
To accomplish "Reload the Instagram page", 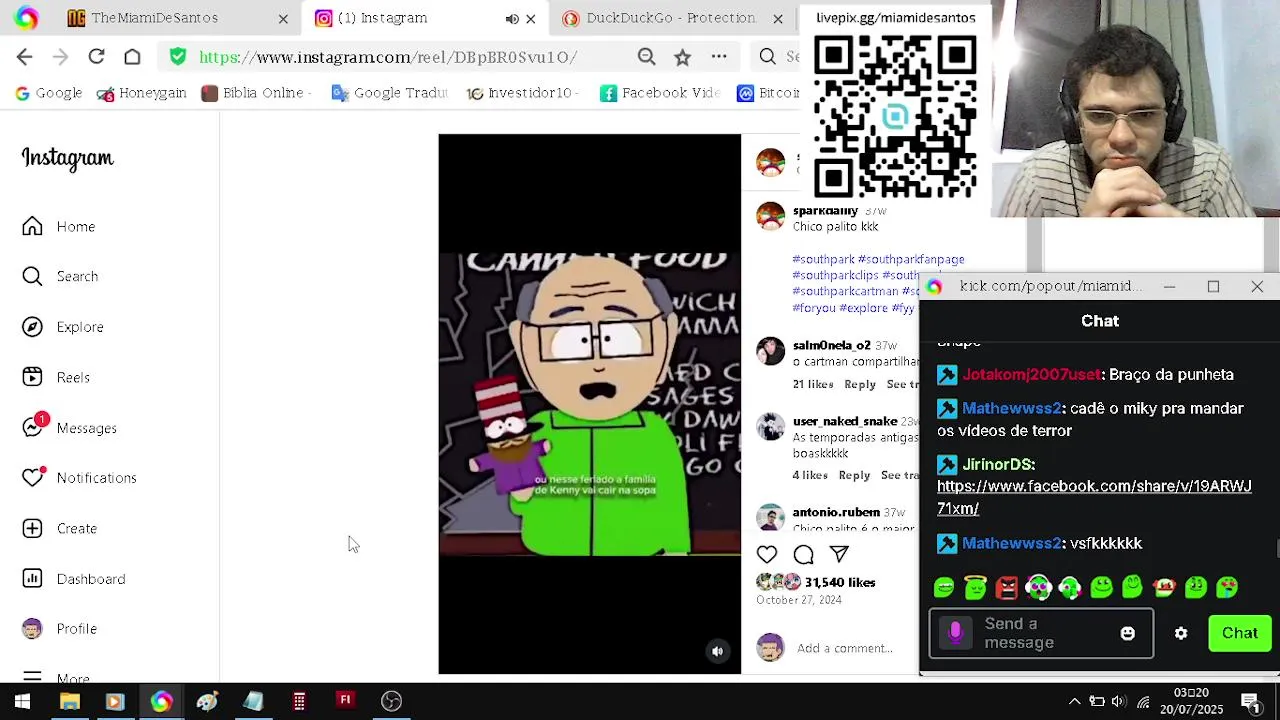I will pos(96,57).
